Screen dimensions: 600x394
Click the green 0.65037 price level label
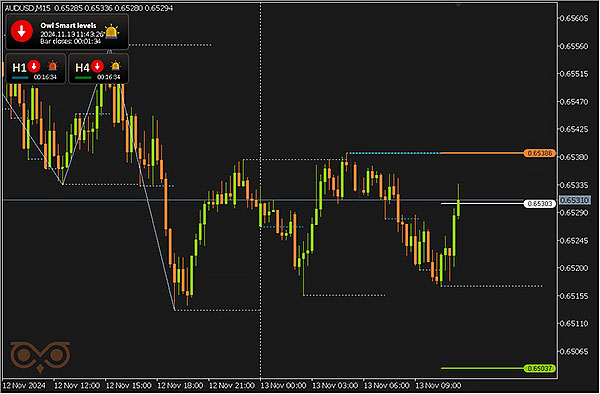pos(540,368)
